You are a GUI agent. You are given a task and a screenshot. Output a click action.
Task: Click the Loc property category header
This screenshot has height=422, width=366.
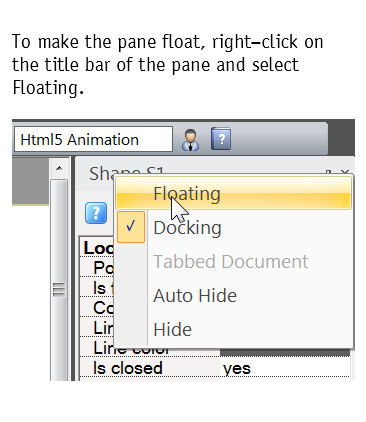[98, 248]
